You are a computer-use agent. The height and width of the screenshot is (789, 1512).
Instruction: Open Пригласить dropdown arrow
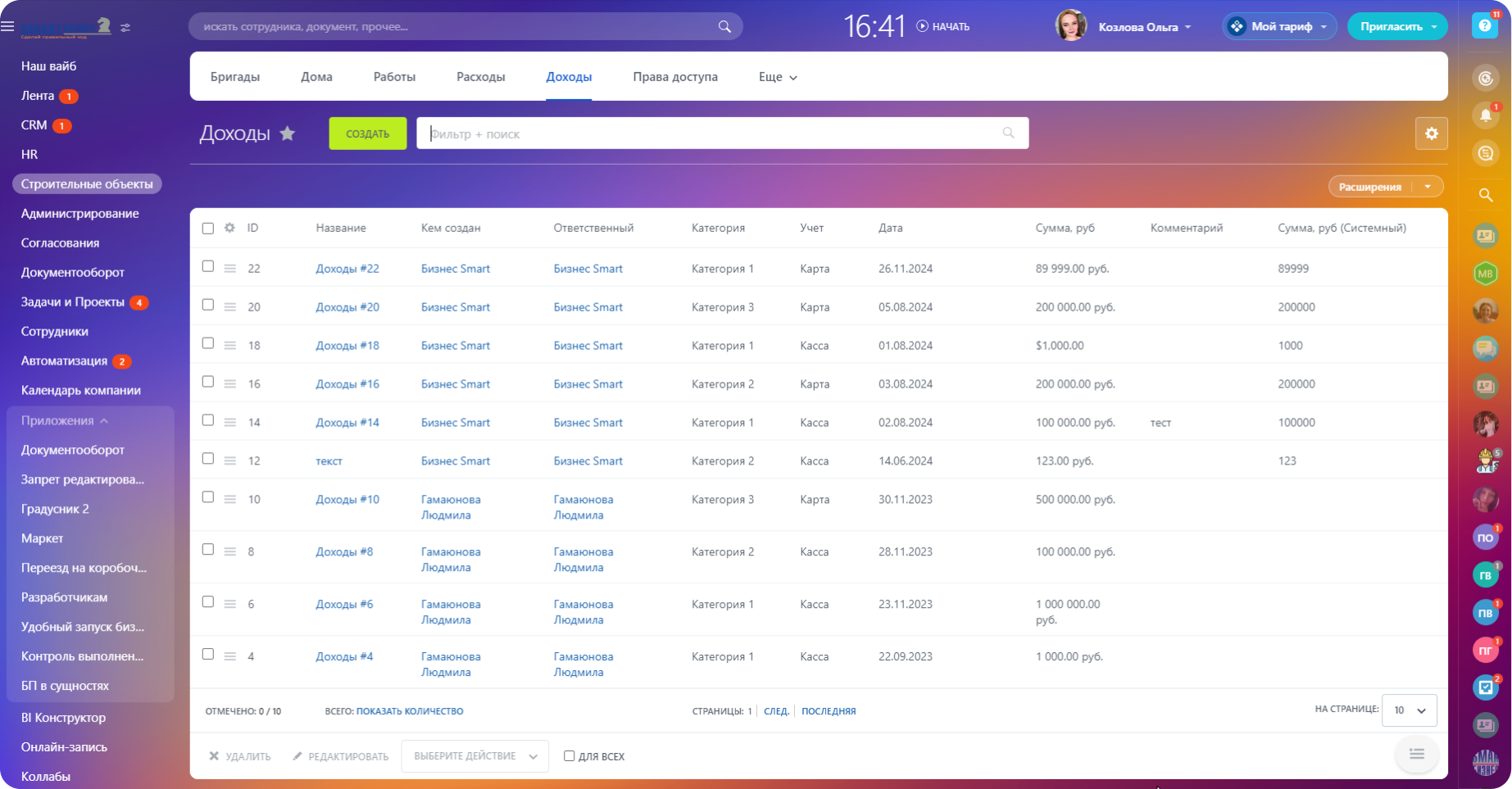[1434, 27]
